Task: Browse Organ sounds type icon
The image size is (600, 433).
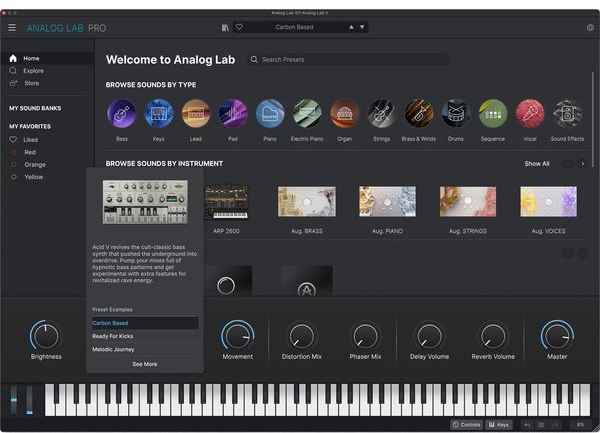Action: (x=344, y=113)
